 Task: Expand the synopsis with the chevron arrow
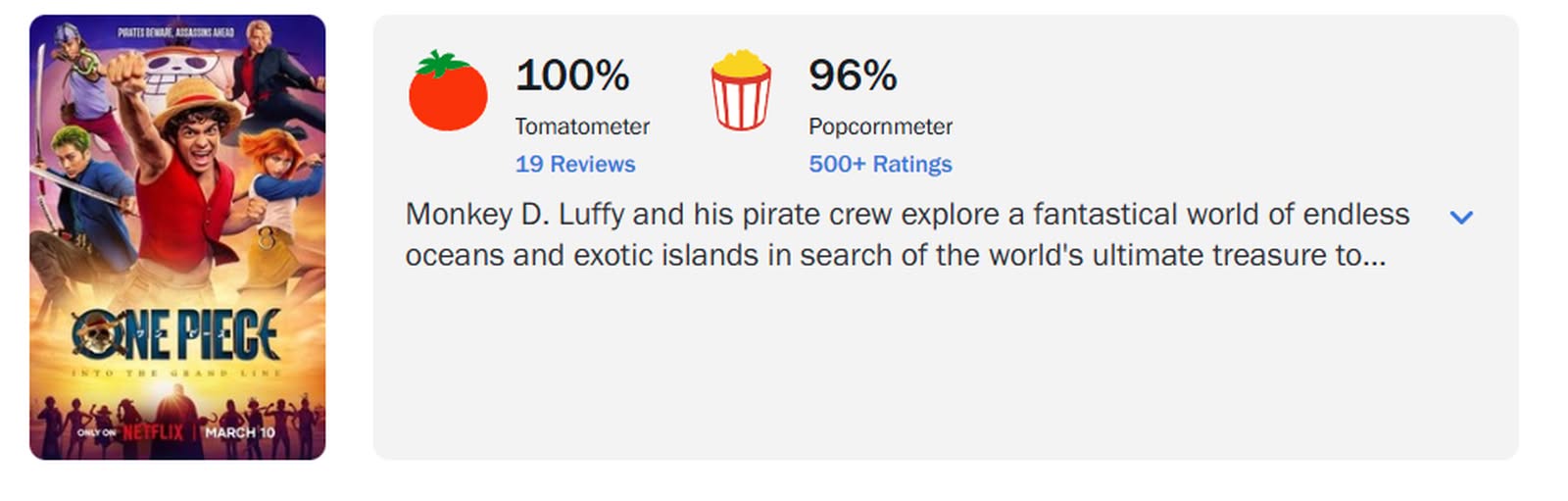pyautogui.click(x=1461, y=218)
